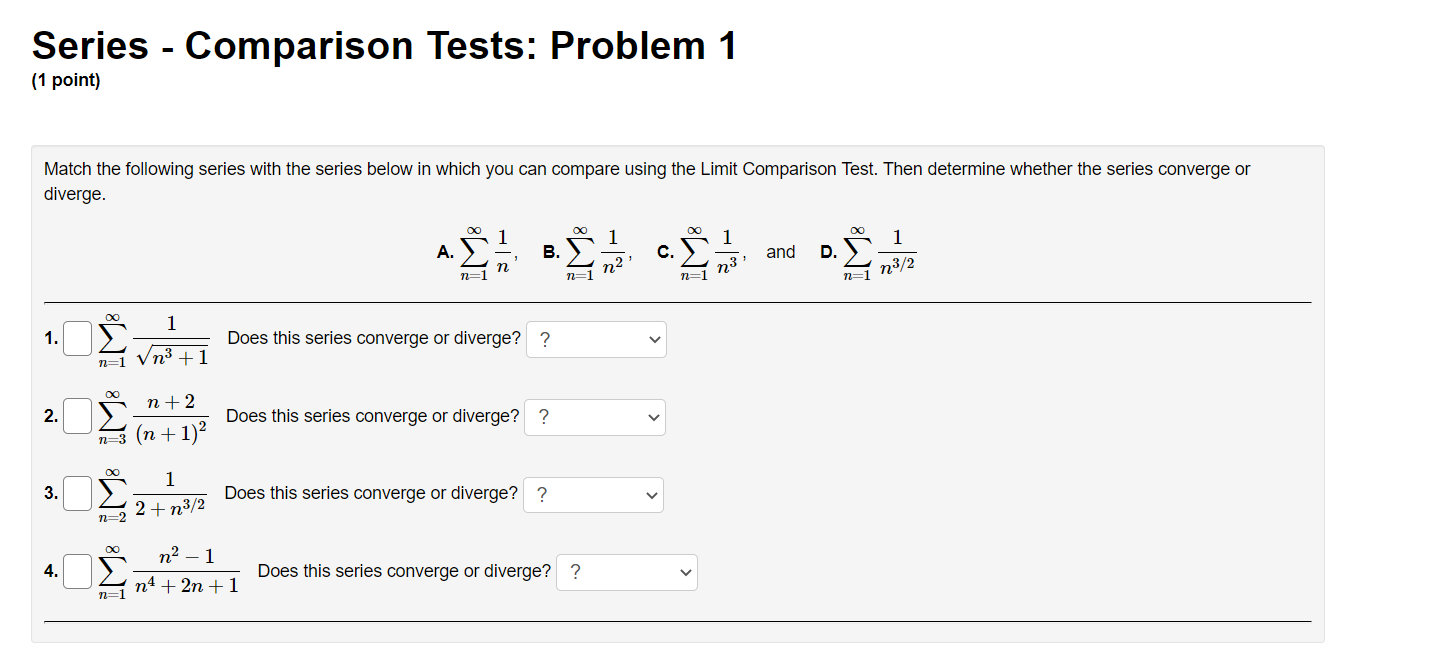Click the heading Series - Comparison Tests: Problem 1

point(383,44)
